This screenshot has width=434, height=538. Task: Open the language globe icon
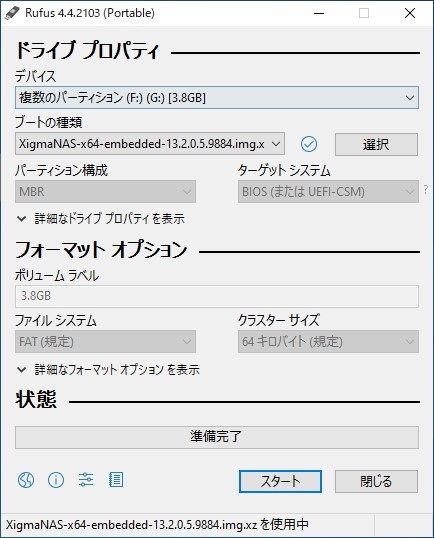click(26, 480)
